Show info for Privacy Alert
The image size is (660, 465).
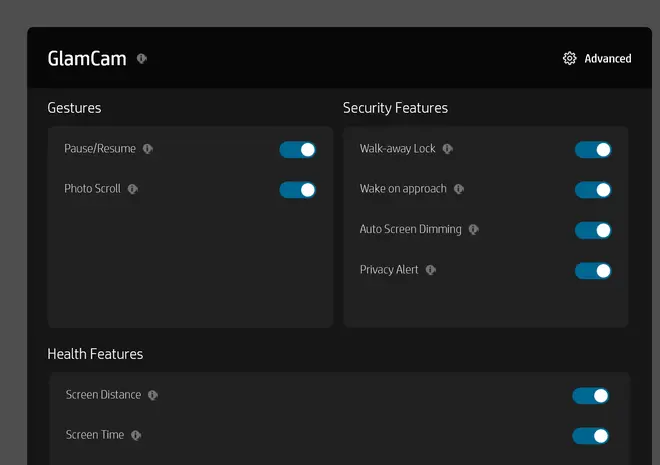click(x=431, y=270)
